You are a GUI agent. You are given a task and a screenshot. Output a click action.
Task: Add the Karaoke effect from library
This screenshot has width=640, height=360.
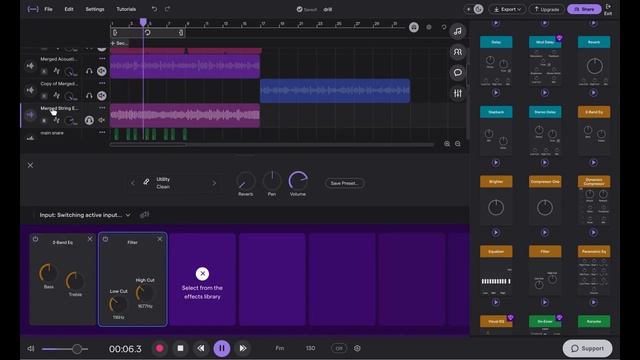click(x=594, y=322)
